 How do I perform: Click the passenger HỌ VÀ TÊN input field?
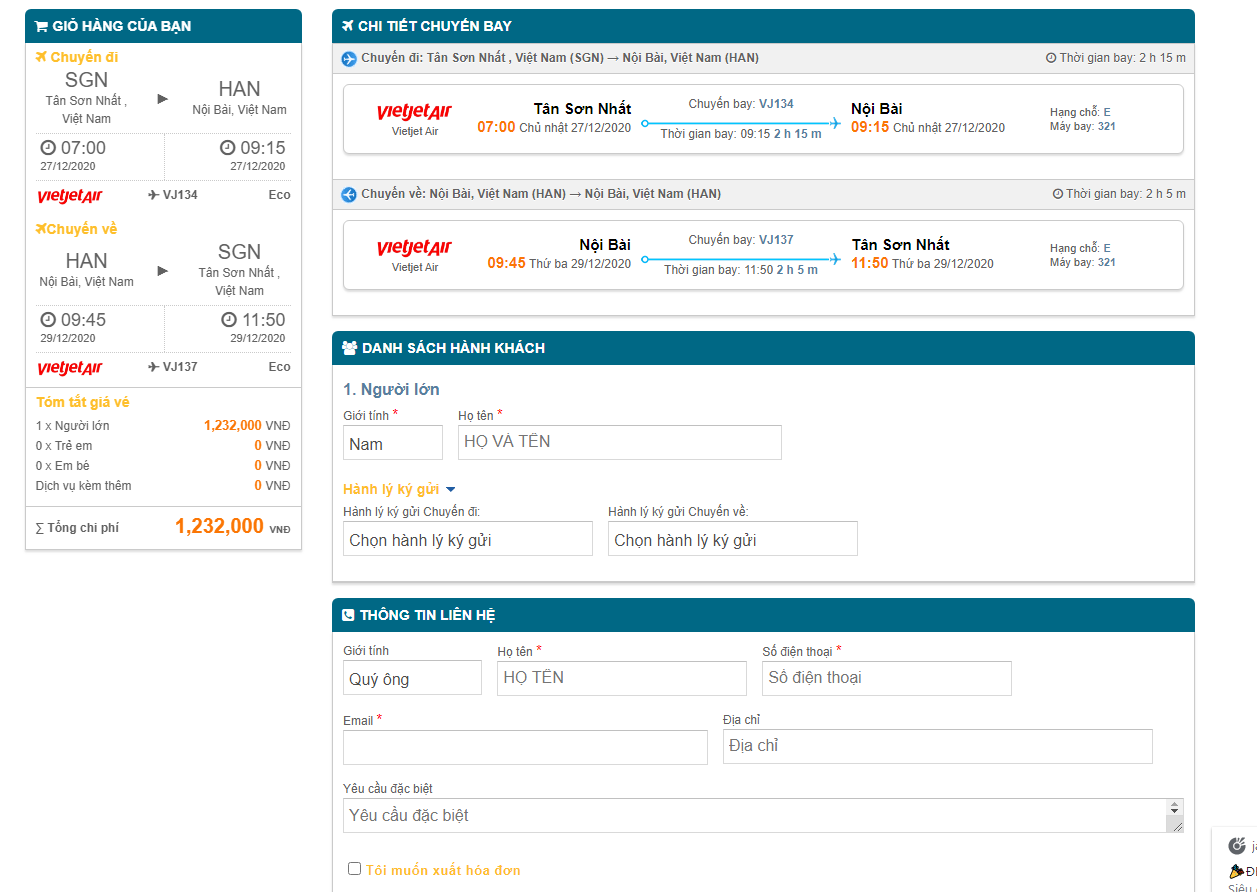pos(620,442)
